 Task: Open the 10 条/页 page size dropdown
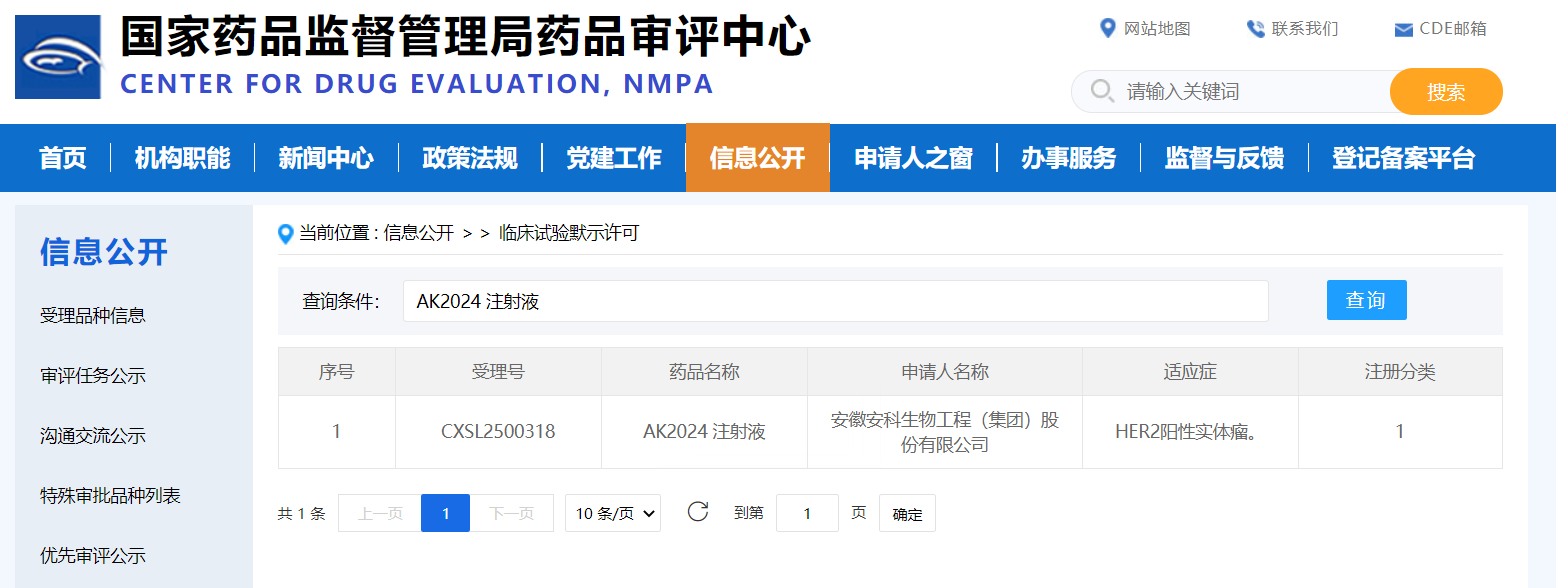pos(613,514)
